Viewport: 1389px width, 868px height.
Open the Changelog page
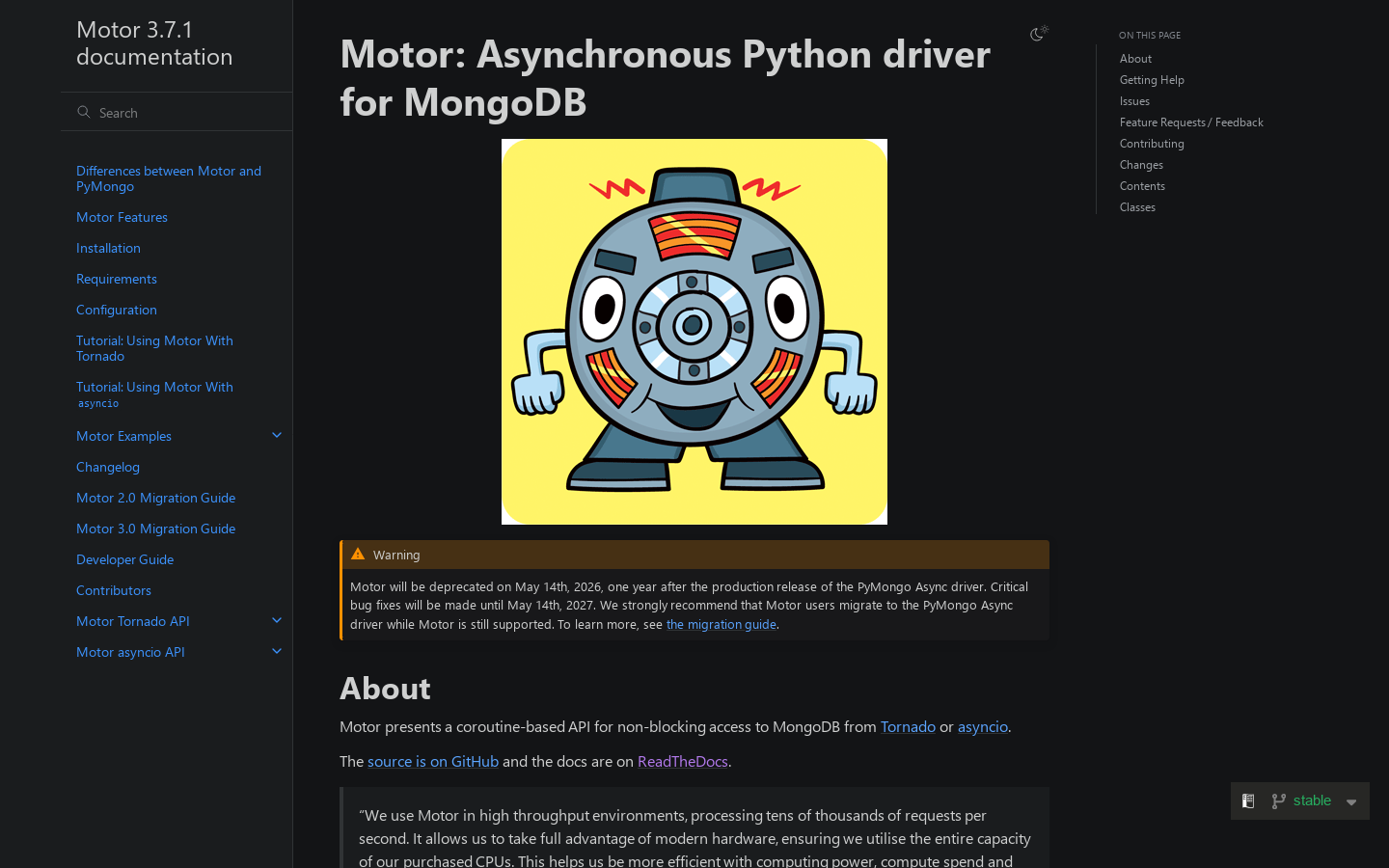(x=108, y=467)
